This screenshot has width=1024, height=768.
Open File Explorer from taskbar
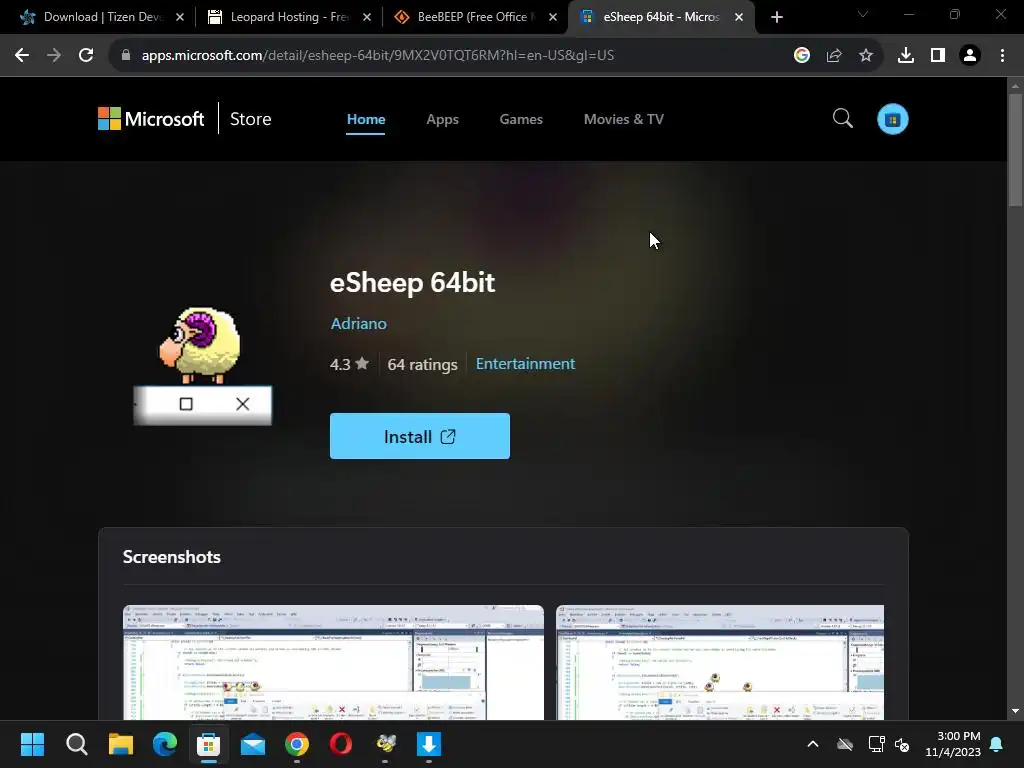(x=121, y=744)
